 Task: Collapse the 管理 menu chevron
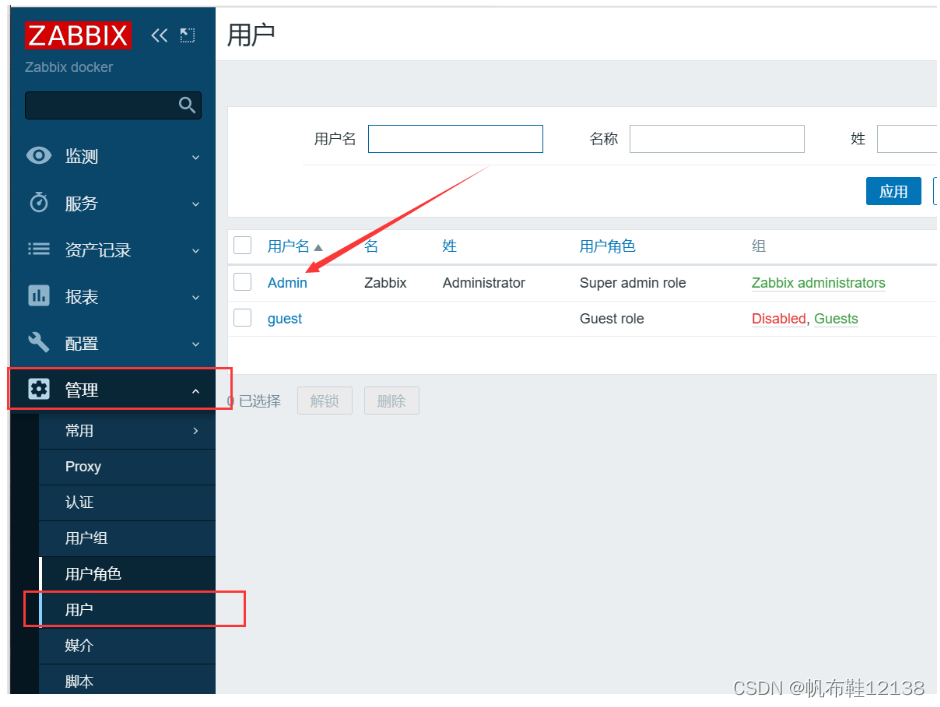[x=195, y=391]
